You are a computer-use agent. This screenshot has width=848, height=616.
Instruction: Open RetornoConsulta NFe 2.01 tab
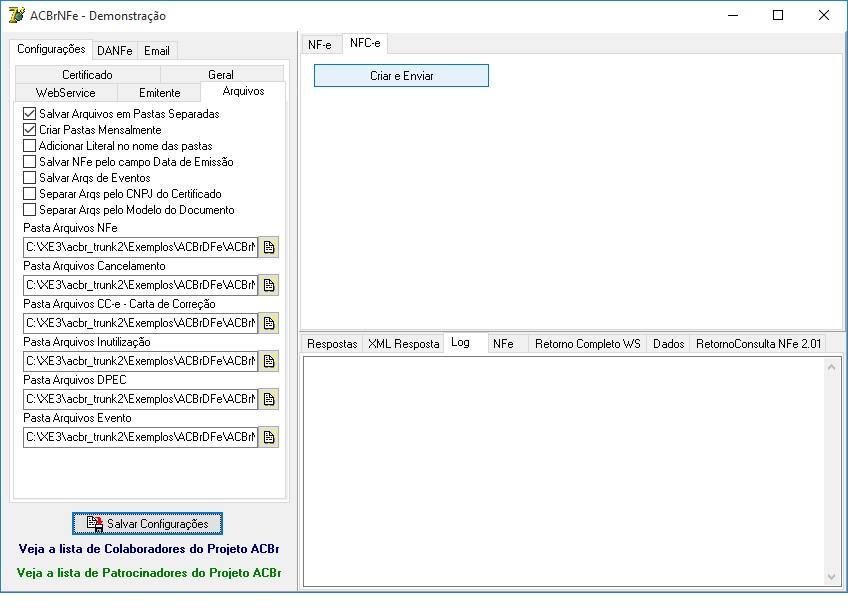pos(758,344)
